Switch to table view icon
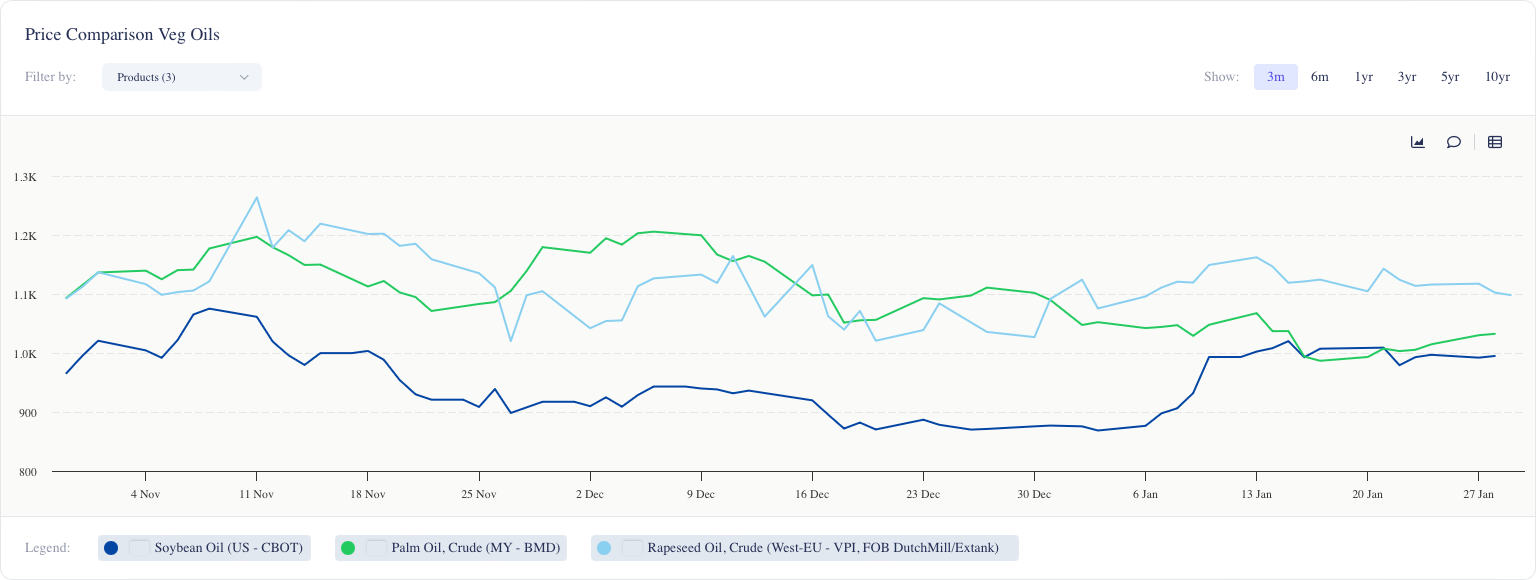Viewport: 1536px width, 580px height. (x=1495, y=142)
